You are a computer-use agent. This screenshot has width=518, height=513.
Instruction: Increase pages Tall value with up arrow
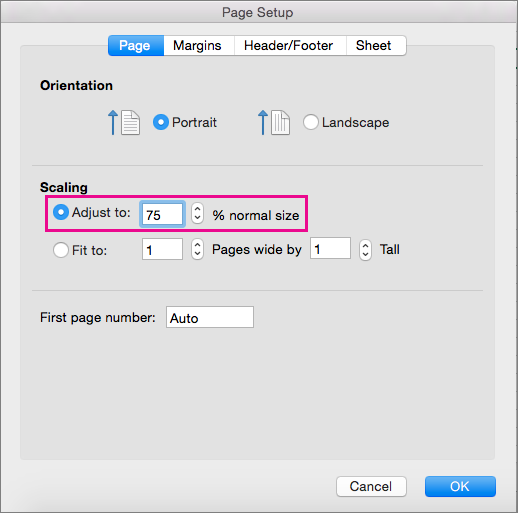pyautogui.click(x=365, y=245)
